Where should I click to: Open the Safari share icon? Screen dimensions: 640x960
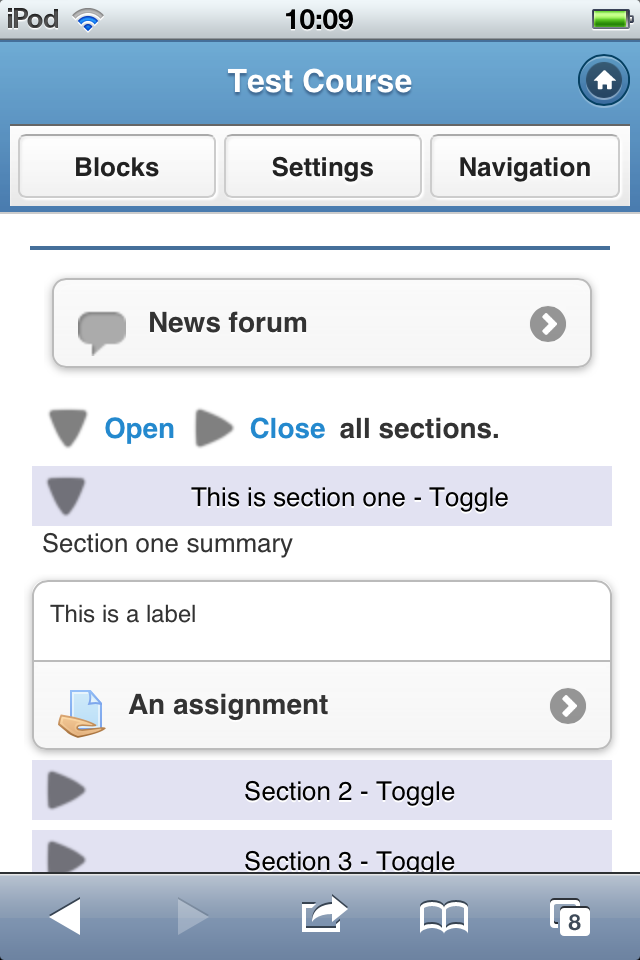324,914
